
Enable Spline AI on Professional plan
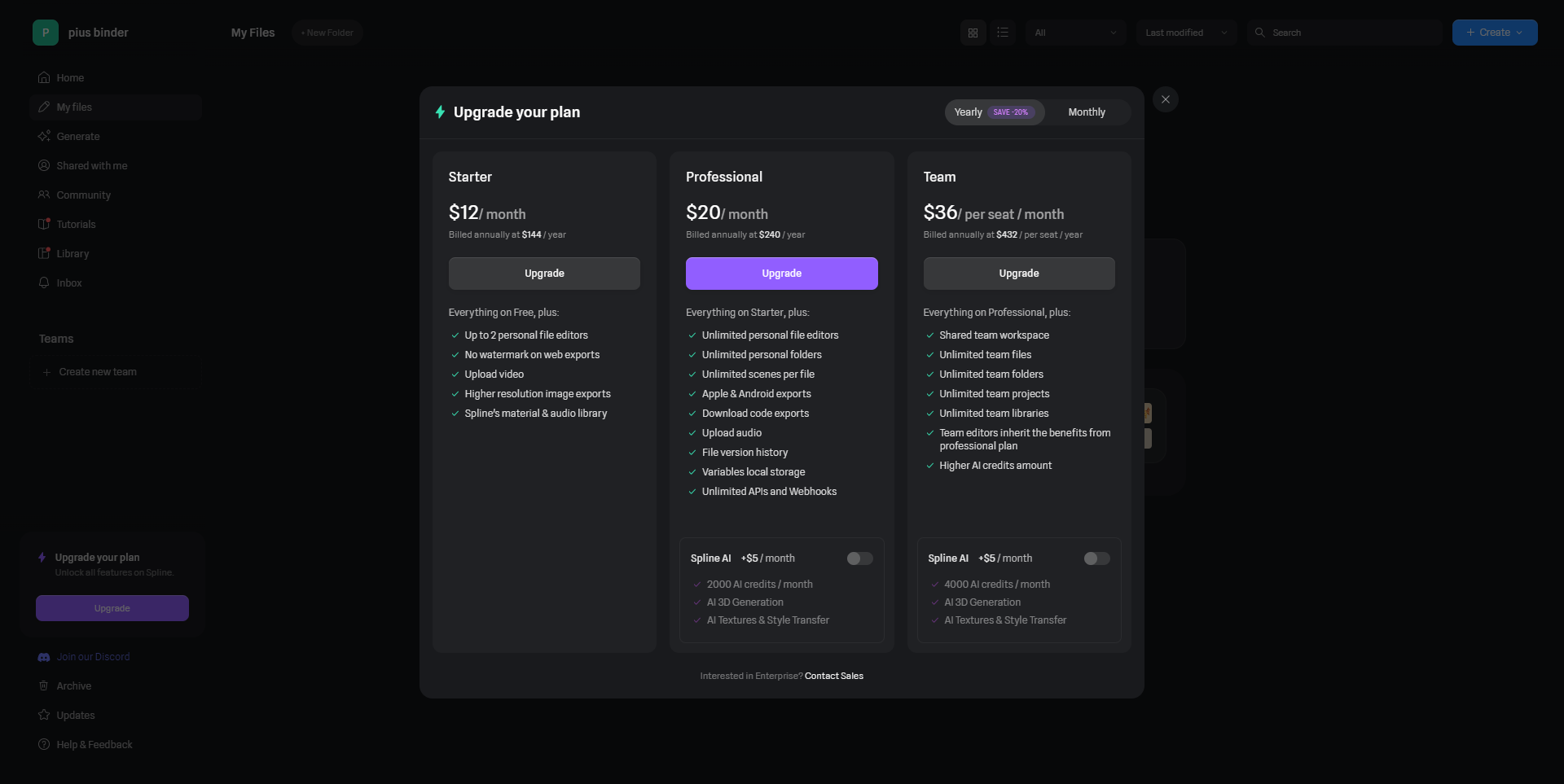859,558
